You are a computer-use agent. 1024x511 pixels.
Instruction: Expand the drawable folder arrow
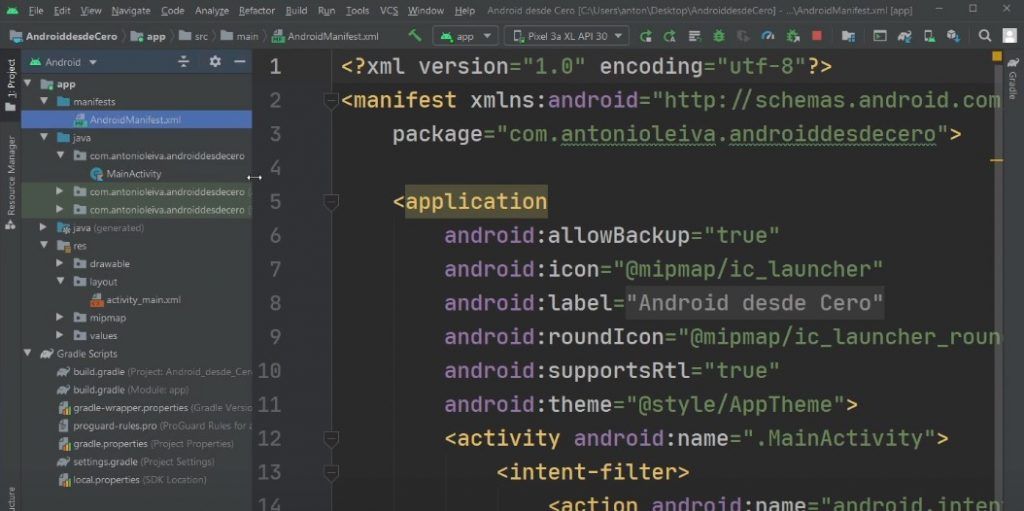[60, 263]
